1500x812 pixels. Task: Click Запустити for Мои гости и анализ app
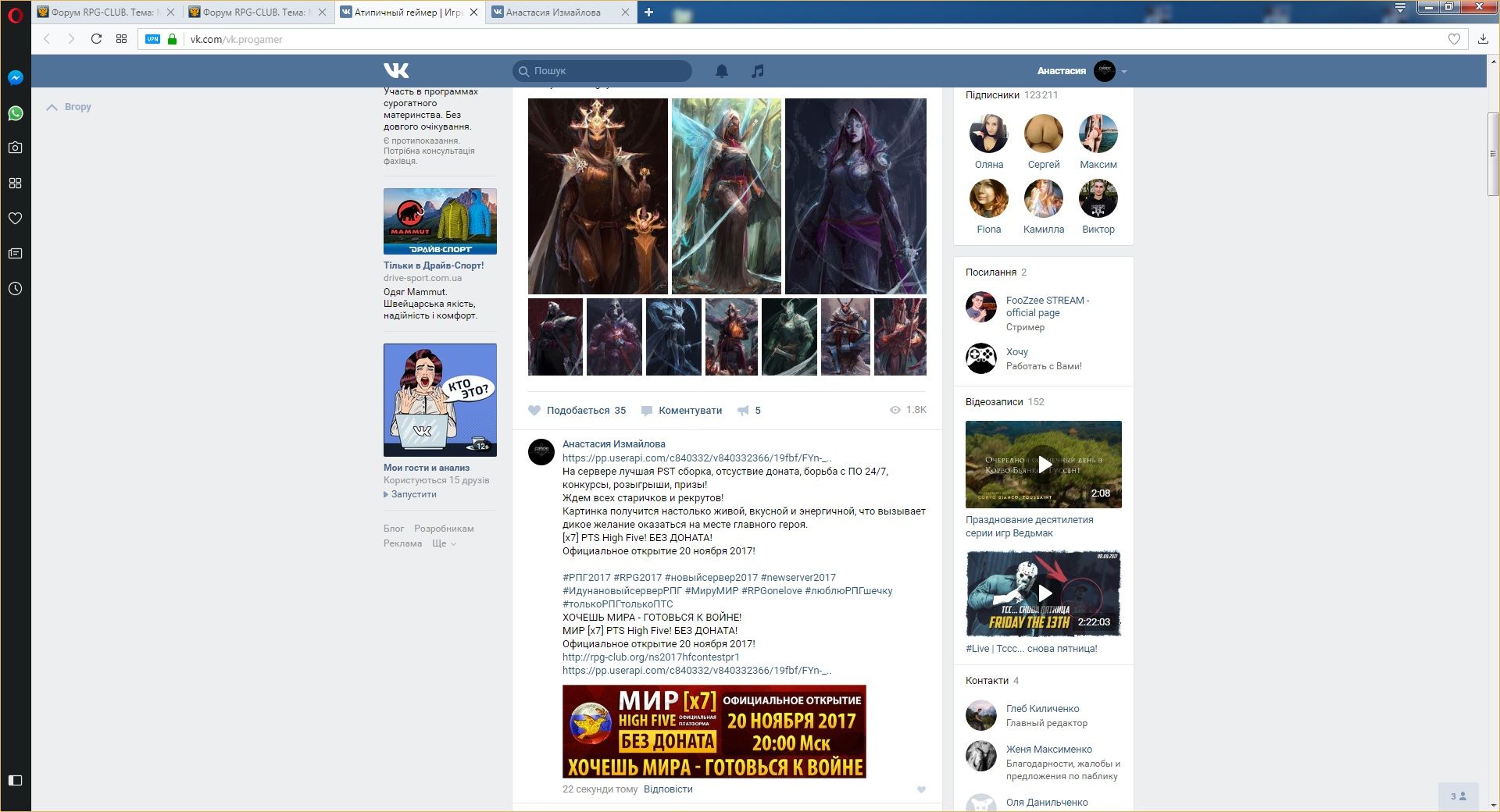point(413,494)
